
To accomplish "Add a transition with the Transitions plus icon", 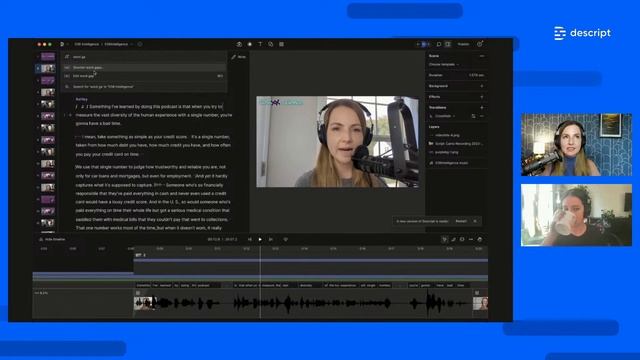I will (x=482, y=107).
